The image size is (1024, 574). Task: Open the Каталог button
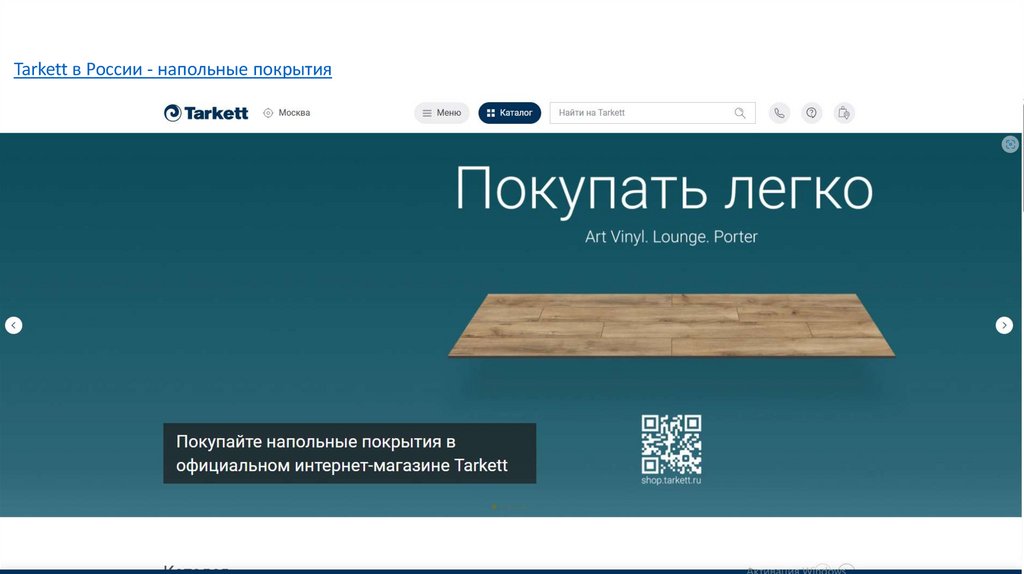point(509,113)
